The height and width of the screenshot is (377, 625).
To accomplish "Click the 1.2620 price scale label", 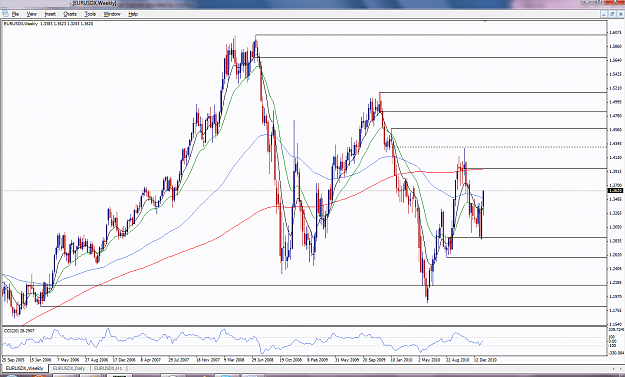I will click(615, 255).
